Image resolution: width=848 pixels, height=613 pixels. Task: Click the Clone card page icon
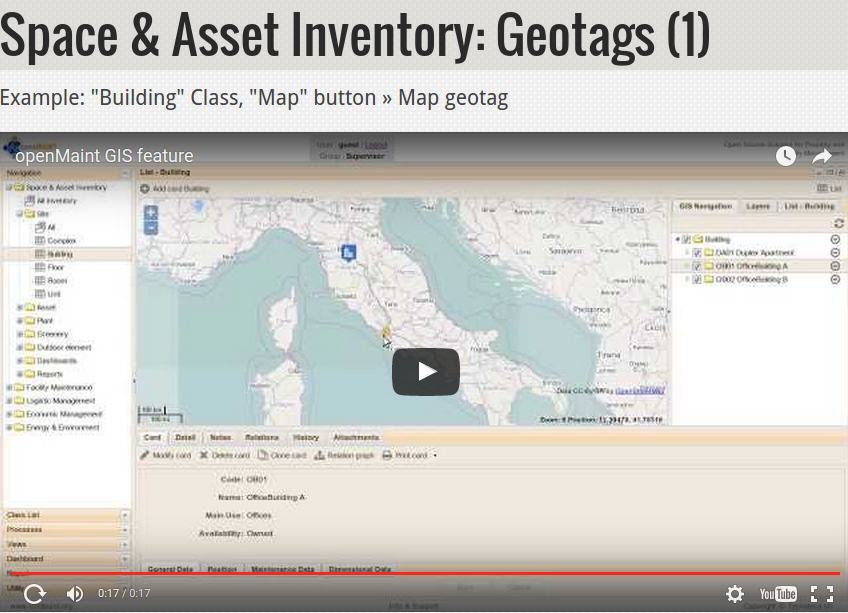pyautogui.click(x=263, y=455)
